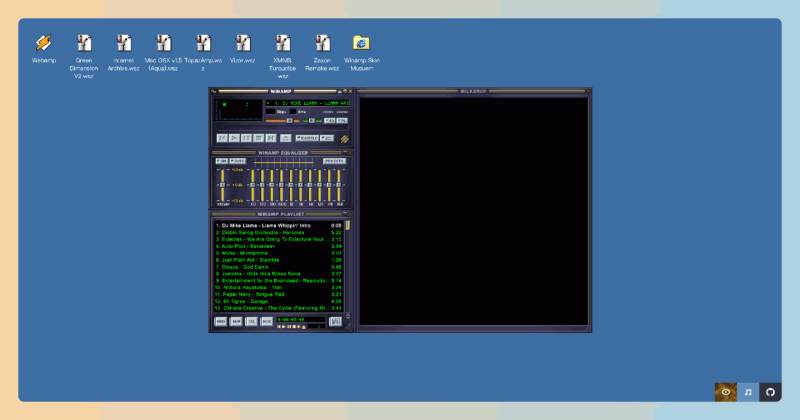Viewport: 800px width, 420px height.
Task: Click the Winamp lightning bolt logo
Action: 344,139
